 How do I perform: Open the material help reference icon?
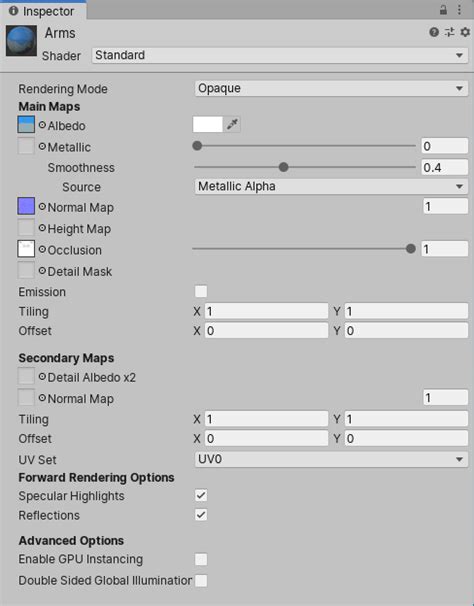(434, 32)
